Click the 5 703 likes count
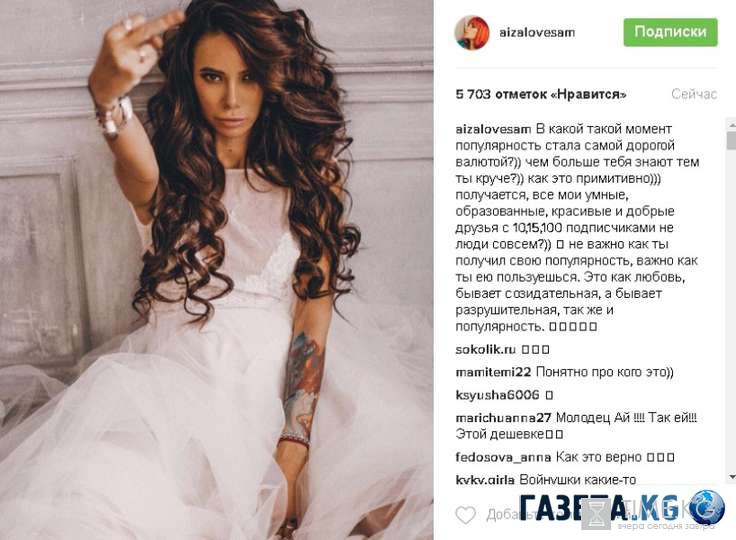 pyautogui.click(x=541, y=94)
